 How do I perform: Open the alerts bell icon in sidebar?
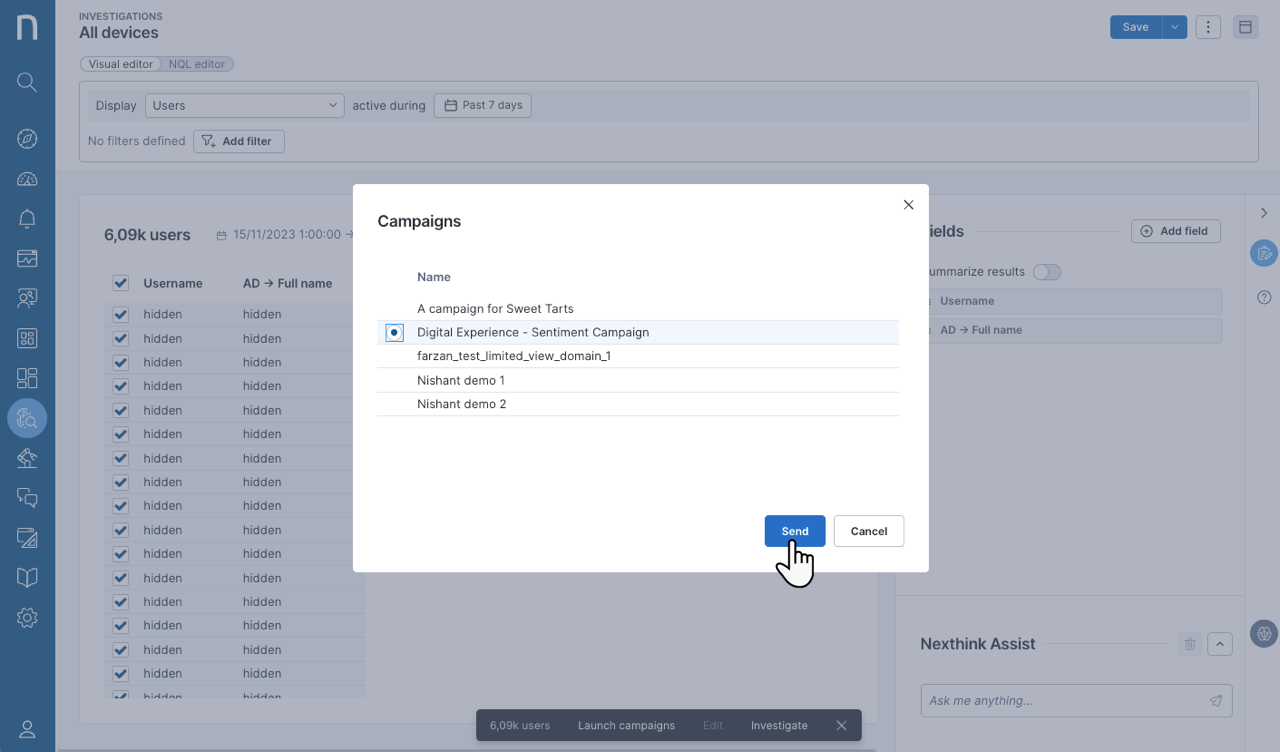(x=27, y=219)
